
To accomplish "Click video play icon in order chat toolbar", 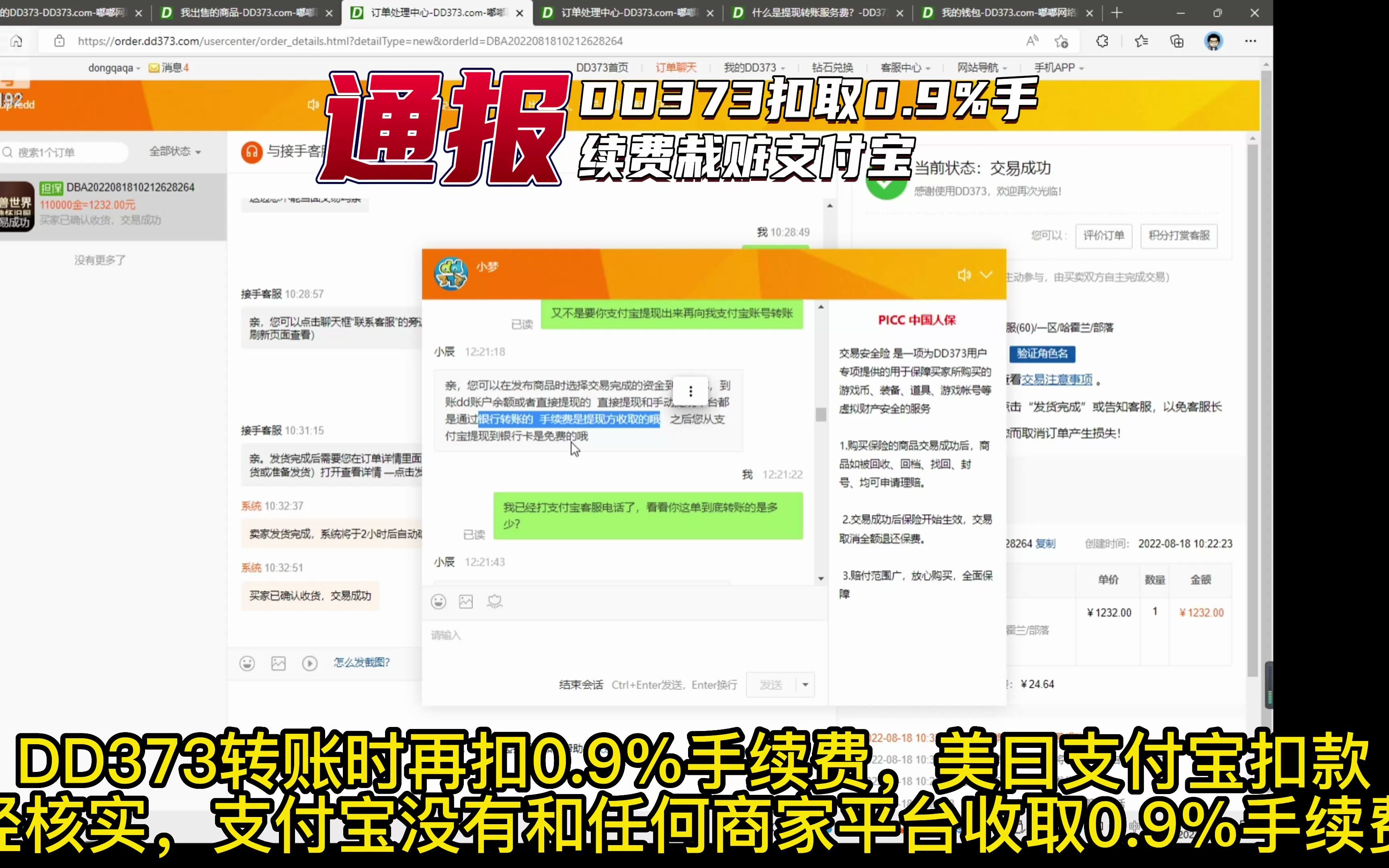I will [310, 663].
